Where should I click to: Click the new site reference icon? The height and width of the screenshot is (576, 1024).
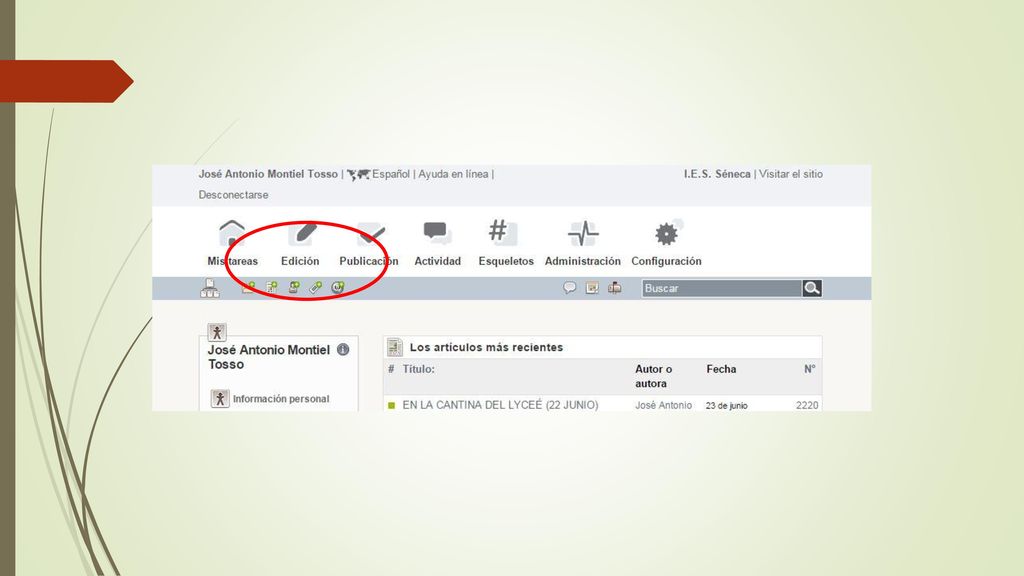[x=338, y=287]
